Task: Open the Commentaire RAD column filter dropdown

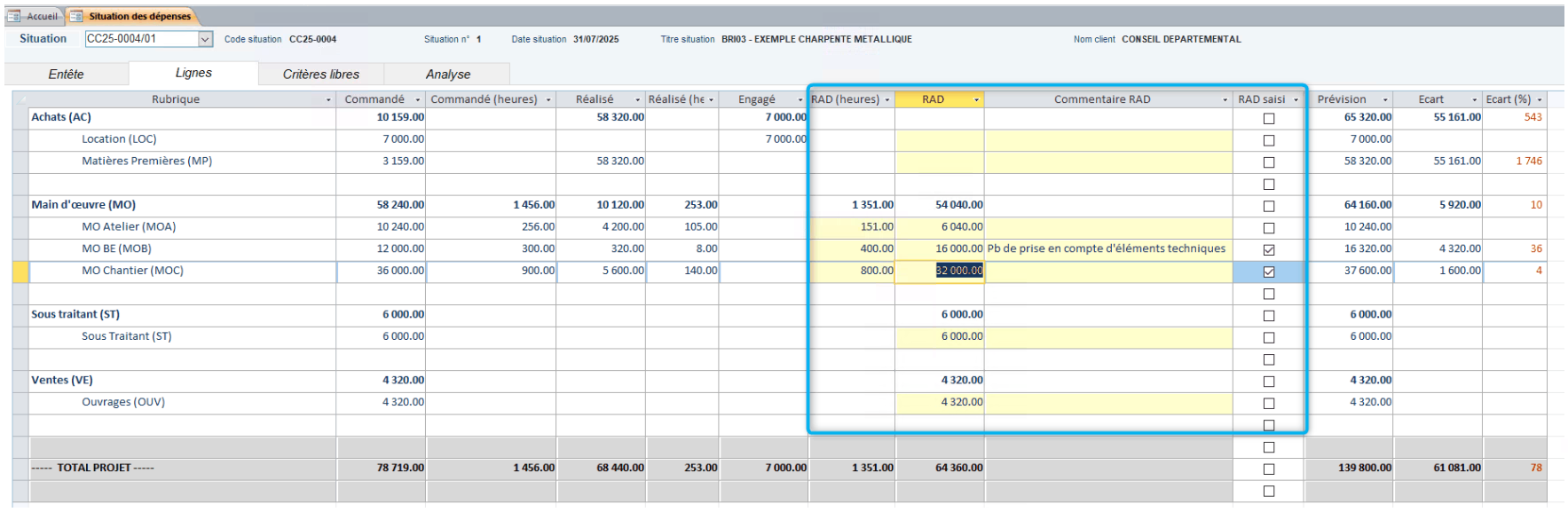Action: click(1225, 100)
